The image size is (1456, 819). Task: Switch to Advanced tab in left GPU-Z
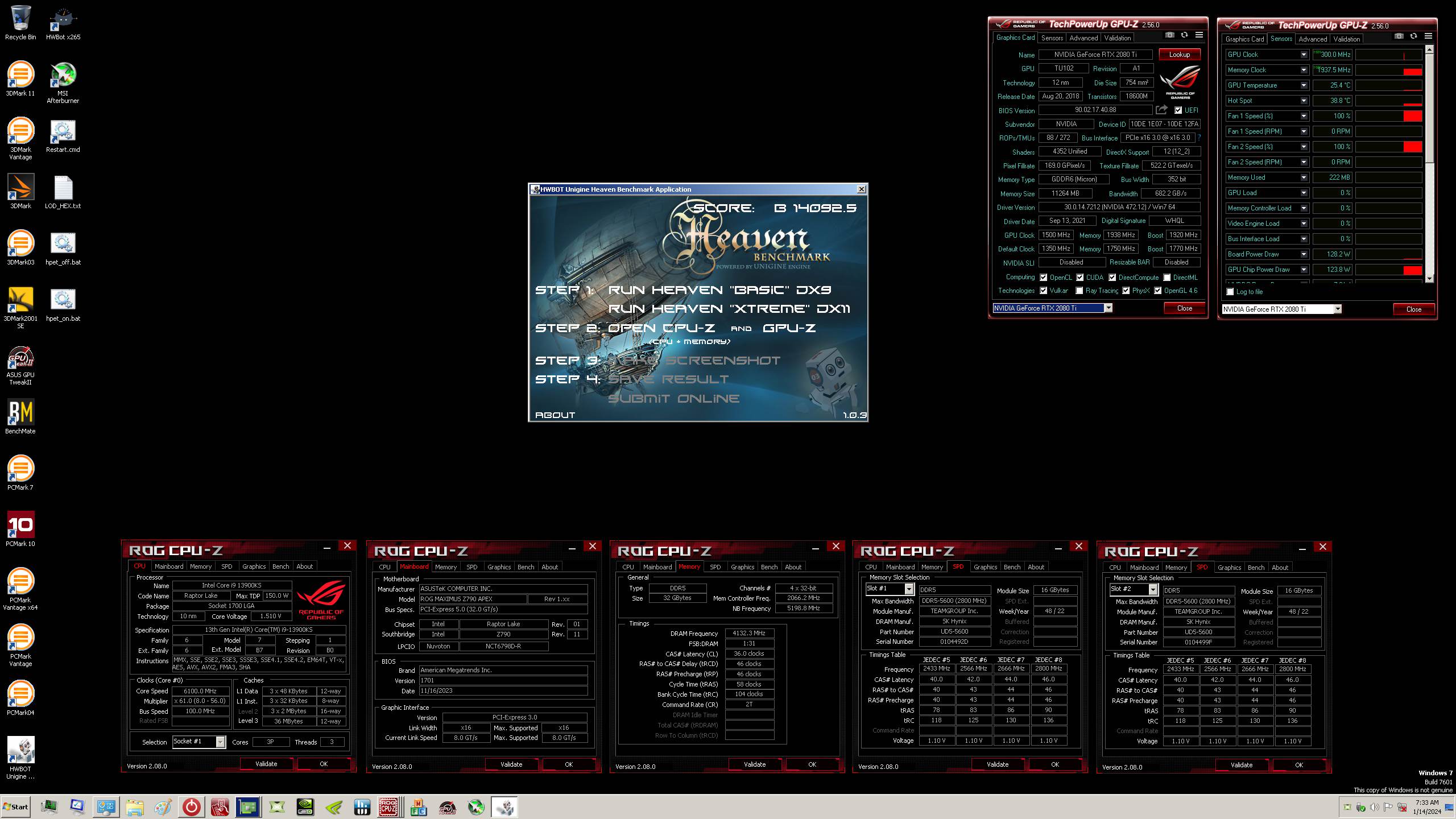click(x=1083, y=38)
